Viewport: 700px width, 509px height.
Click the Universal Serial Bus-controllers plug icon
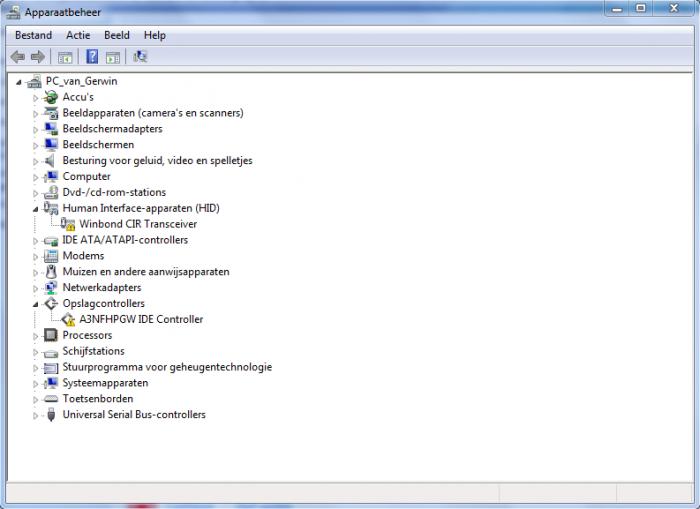click(51, 415)
